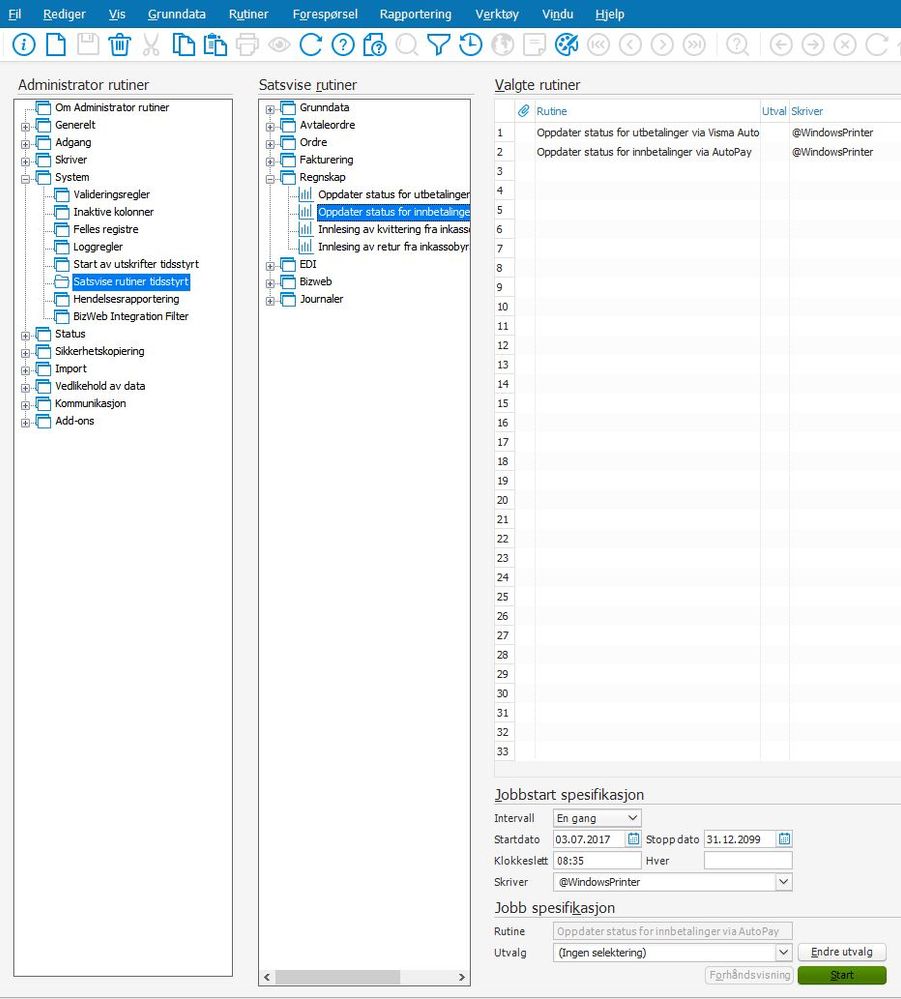Open the Rapportering menu
The width and height of the screenshot is (901, 999).
[415, 14]
